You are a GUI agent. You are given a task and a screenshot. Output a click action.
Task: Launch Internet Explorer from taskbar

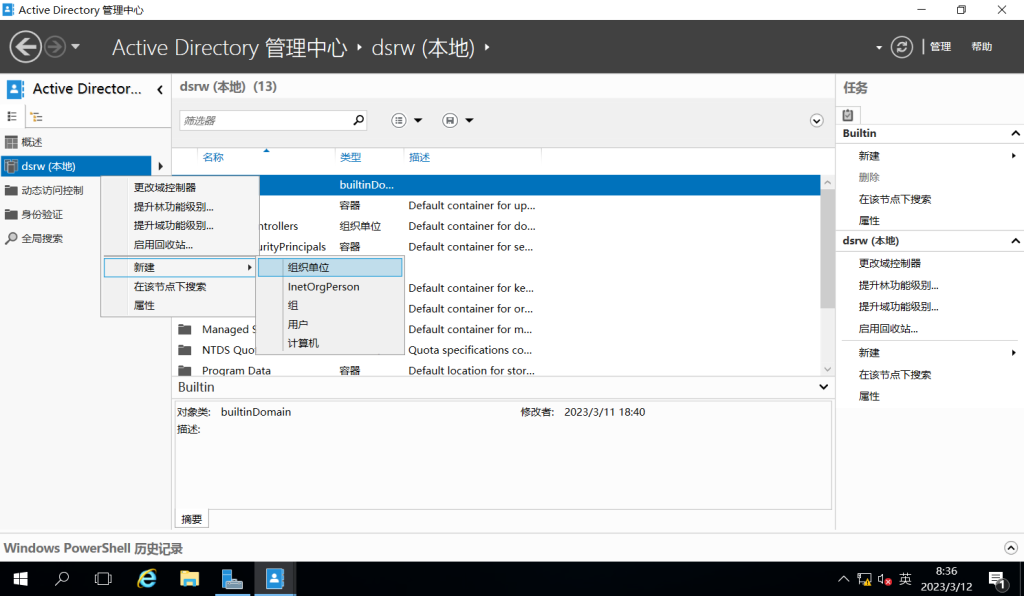click(147, 579)
